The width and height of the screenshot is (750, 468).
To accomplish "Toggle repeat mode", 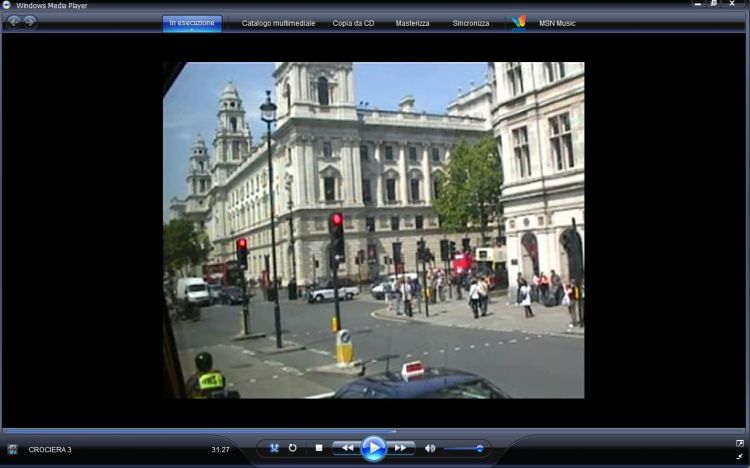I will click(293, 448).
